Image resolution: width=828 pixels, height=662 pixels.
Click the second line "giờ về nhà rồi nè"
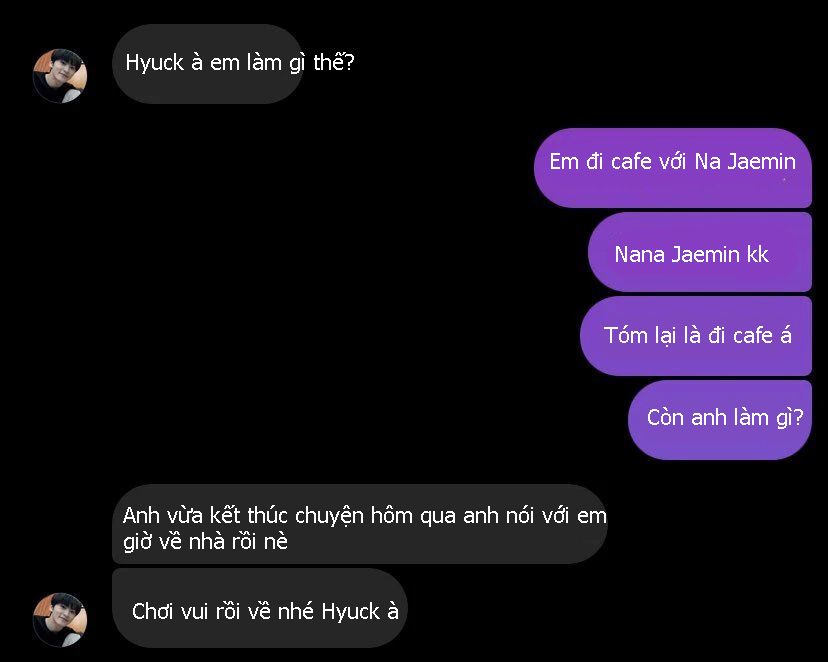coord(205,542)
